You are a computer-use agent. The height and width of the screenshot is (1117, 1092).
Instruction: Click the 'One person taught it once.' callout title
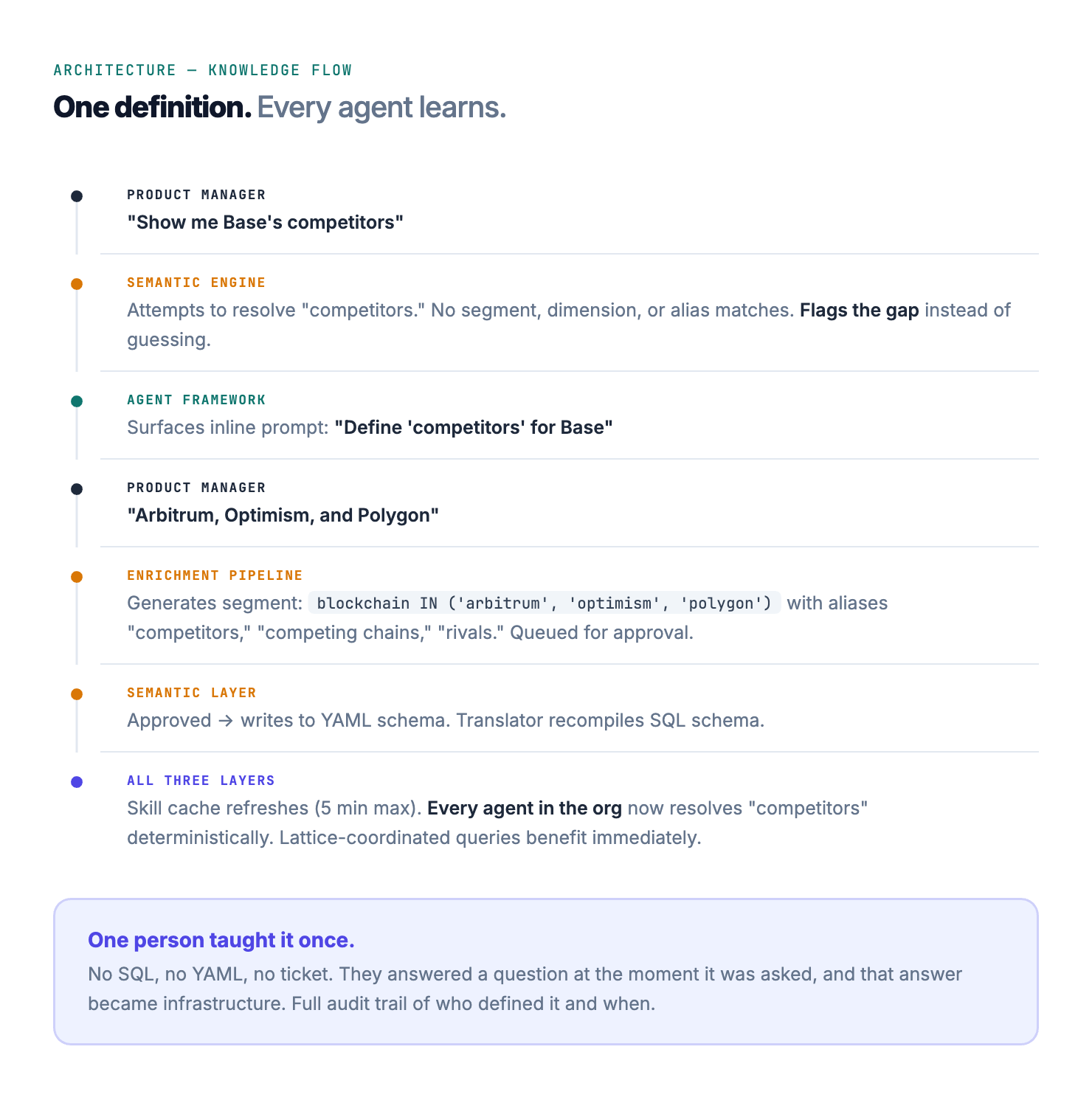[x=221, y=941]
